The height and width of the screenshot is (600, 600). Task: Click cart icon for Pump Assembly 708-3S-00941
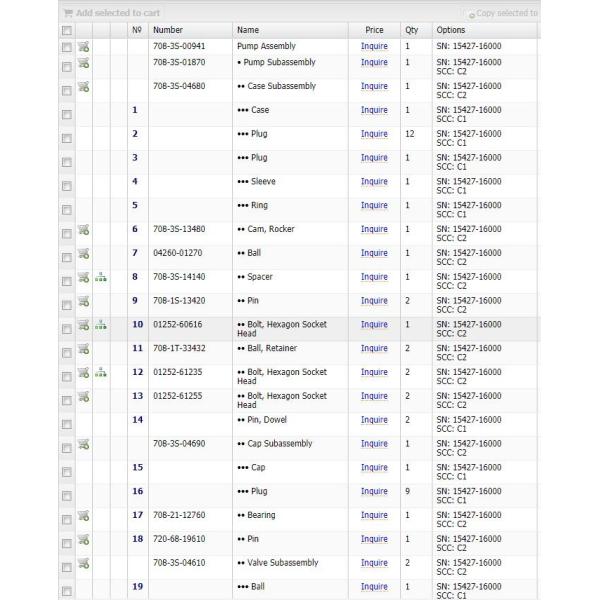pyautogui.click(x=84, y=45)
